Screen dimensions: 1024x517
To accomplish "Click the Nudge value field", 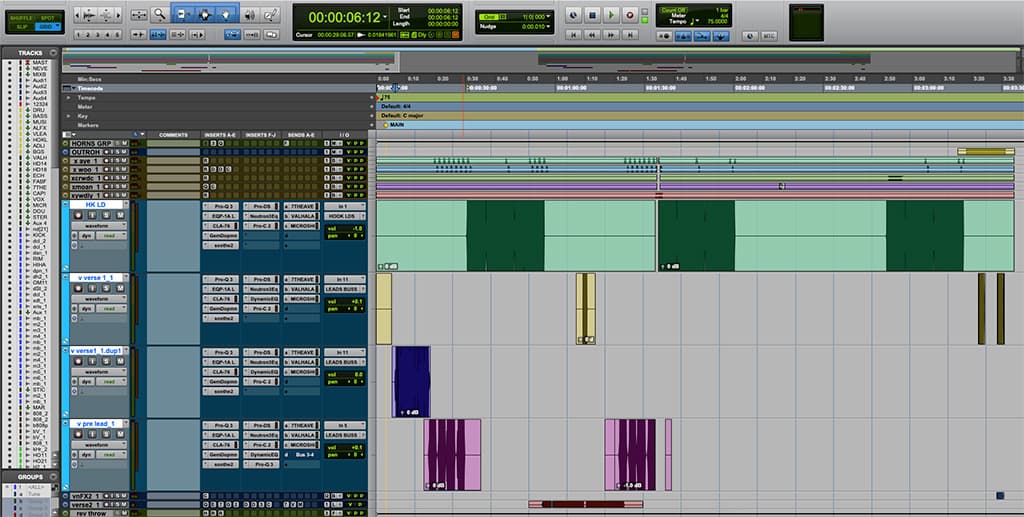I will tap(533, 27).
